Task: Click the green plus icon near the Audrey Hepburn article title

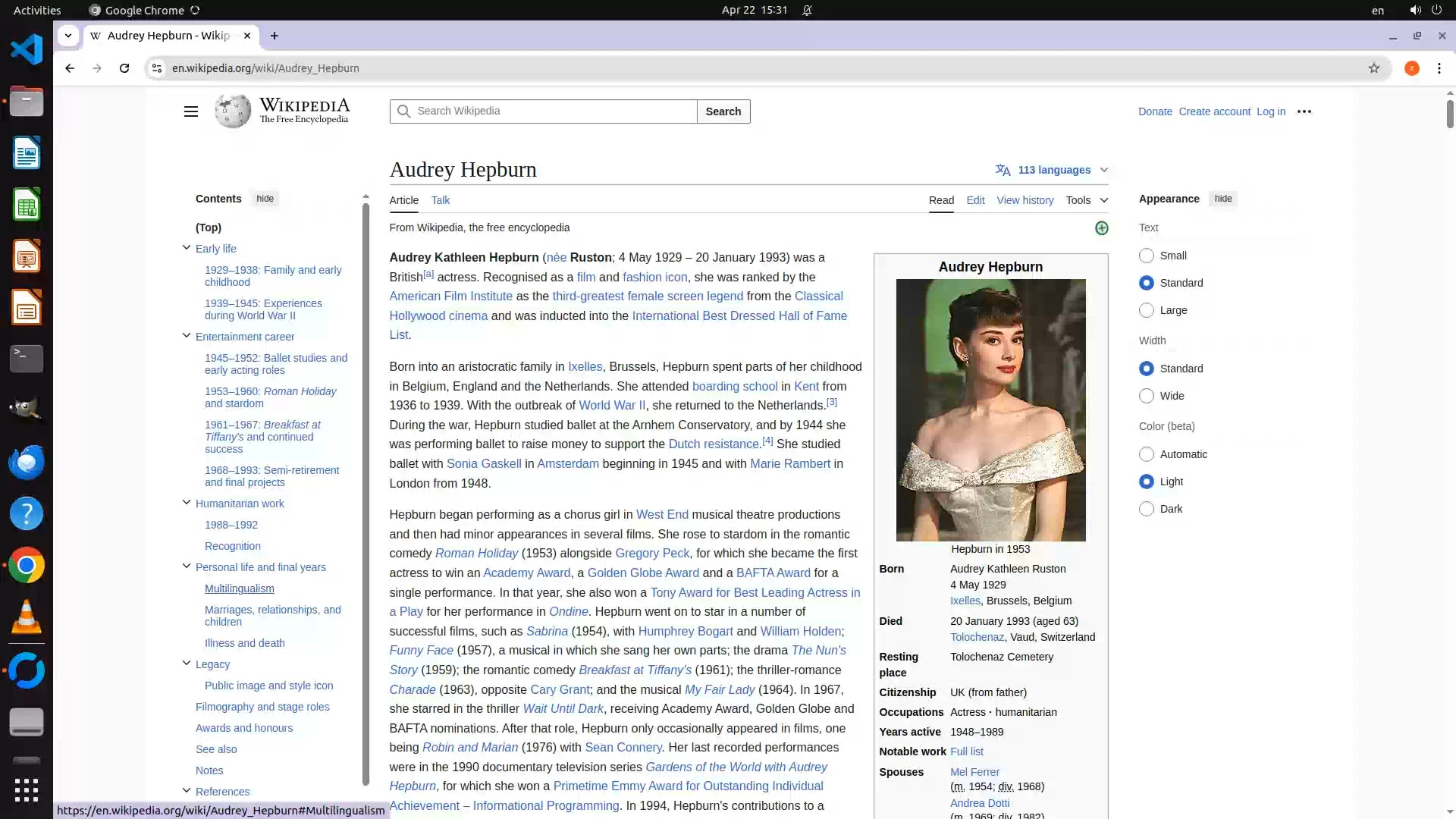Action: pos(1101,228)
